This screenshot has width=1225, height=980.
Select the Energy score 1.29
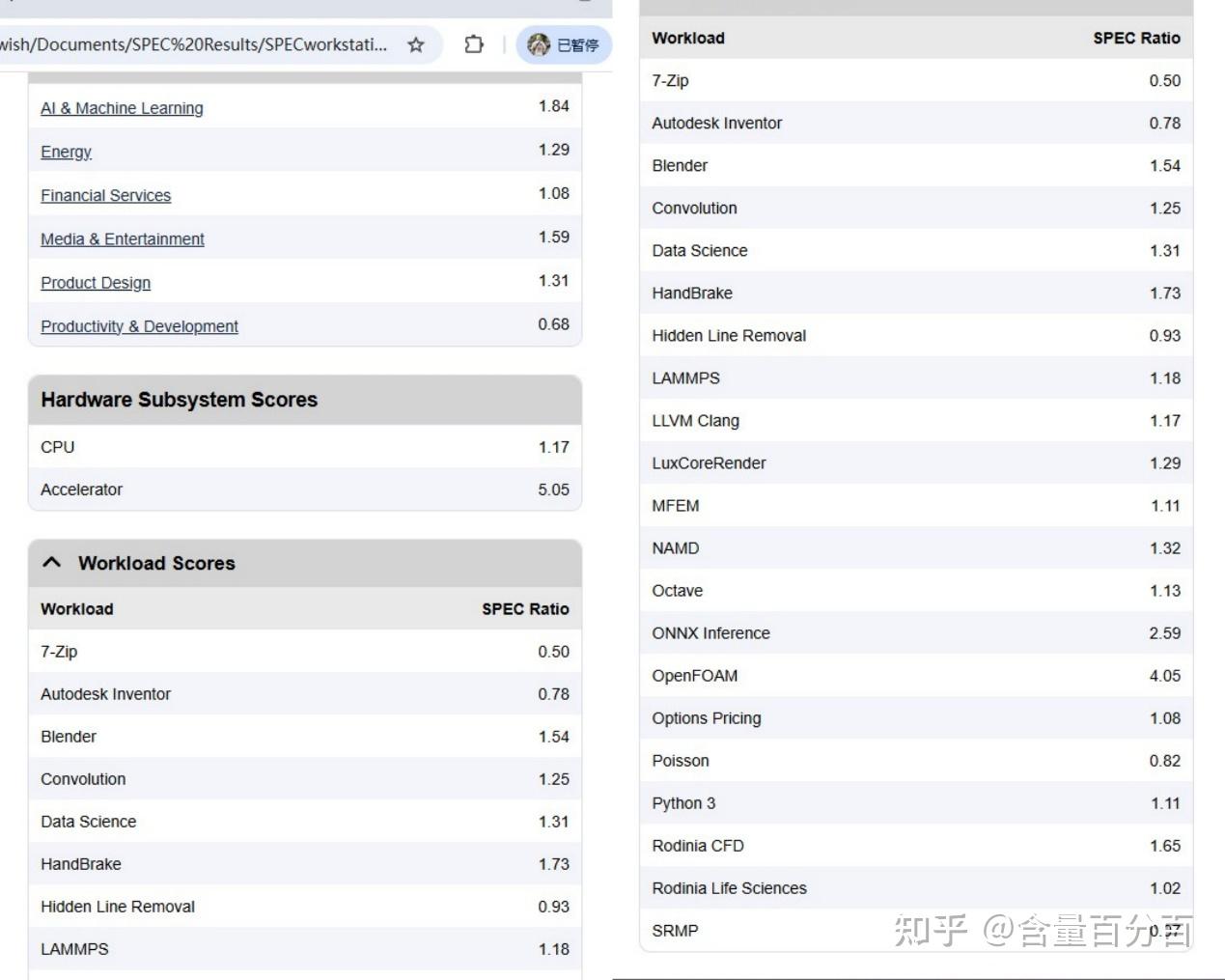click(x=553, y=150)
